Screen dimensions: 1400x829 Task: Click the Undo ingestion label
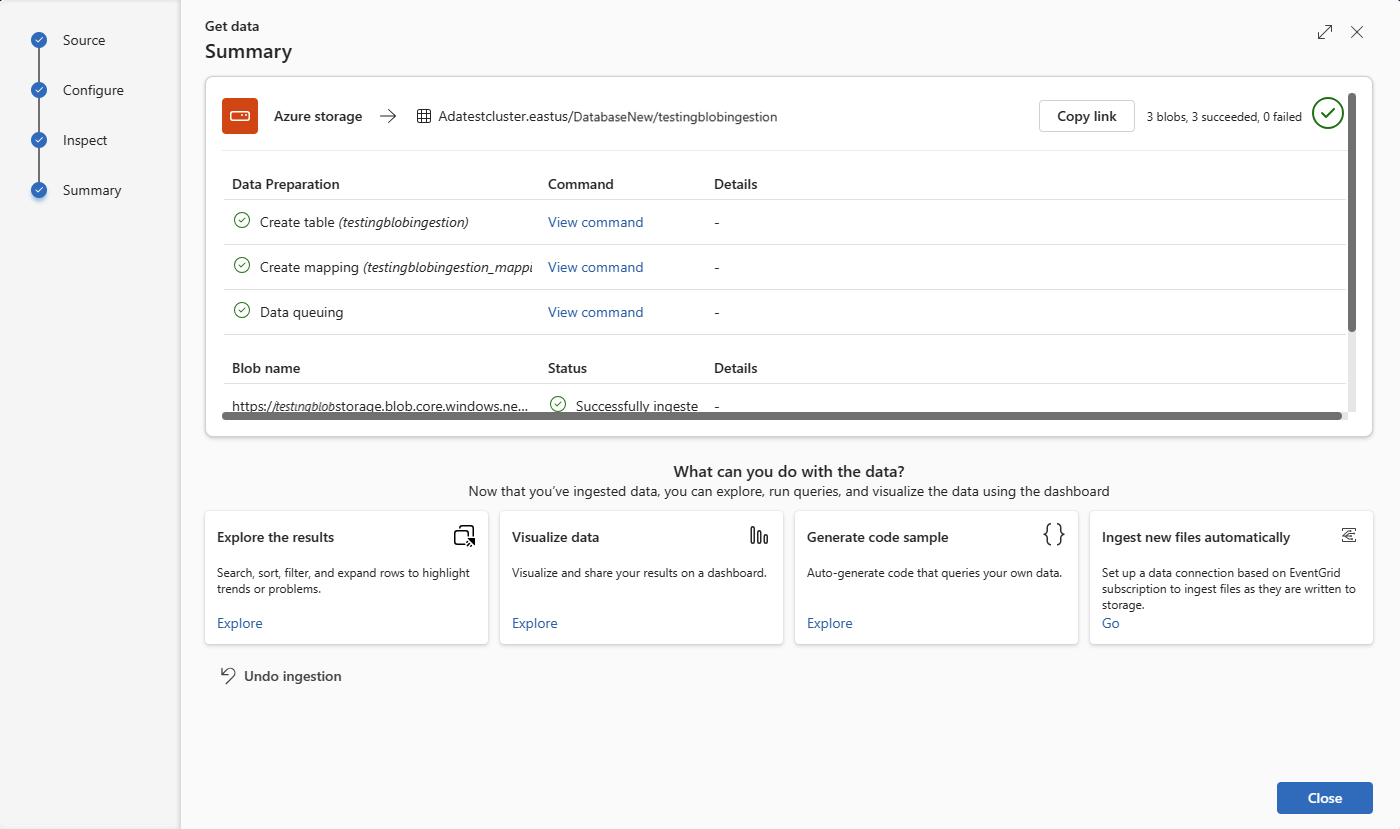pyautogui.click(x=293, y=676)
